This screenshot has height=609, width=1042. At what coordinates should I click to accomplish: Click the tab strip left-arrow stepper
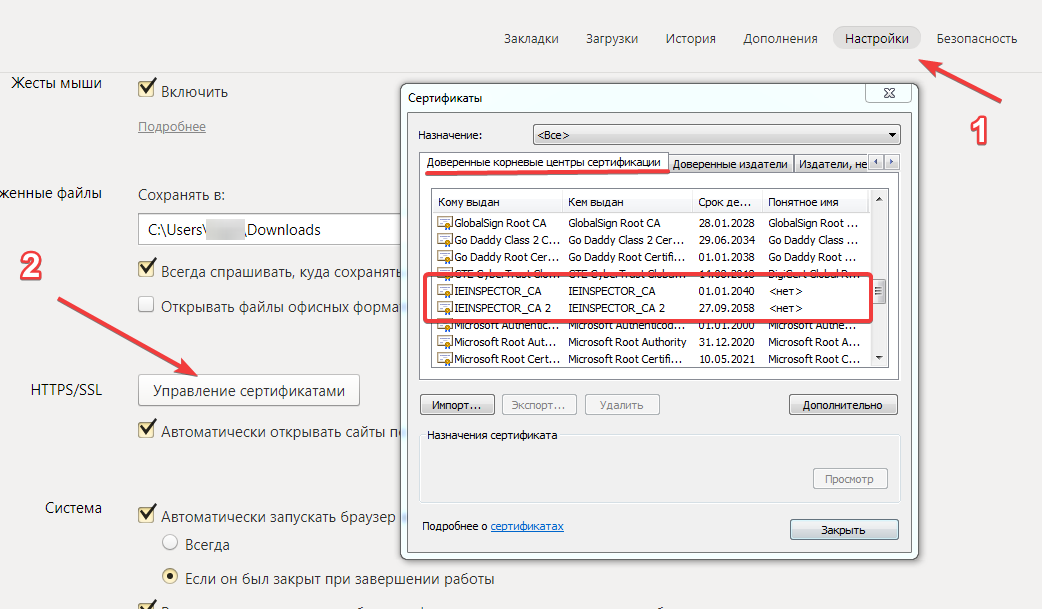coord(877,162)
